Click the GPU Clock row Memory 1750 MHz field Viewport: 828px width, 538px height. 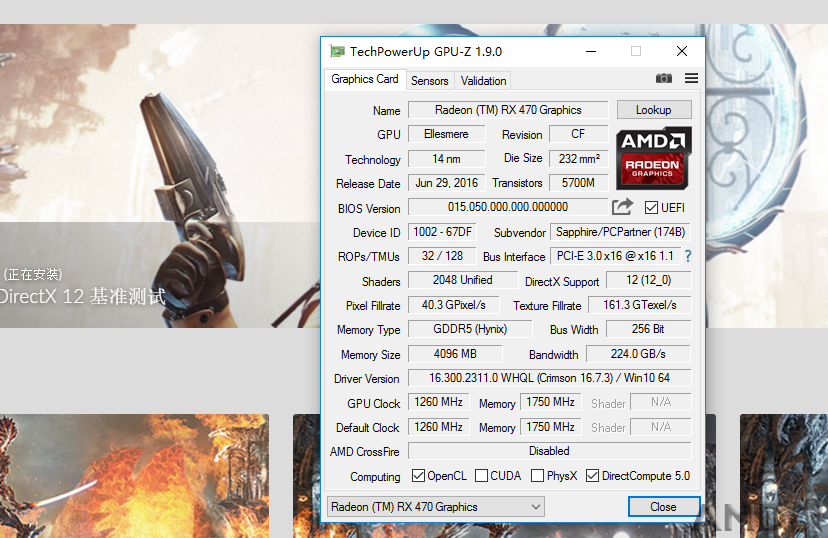click(551, 402)
